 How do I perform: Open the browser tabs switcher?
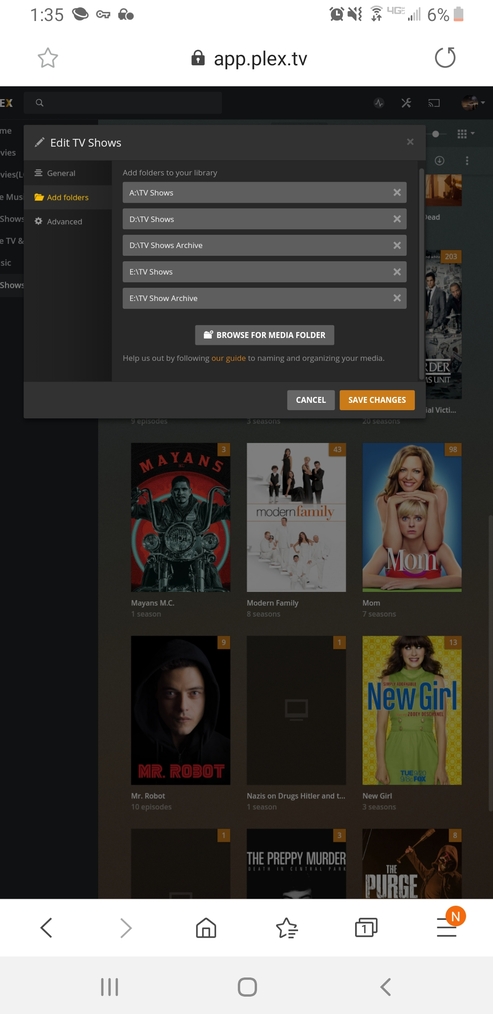[x=366, y=928]
